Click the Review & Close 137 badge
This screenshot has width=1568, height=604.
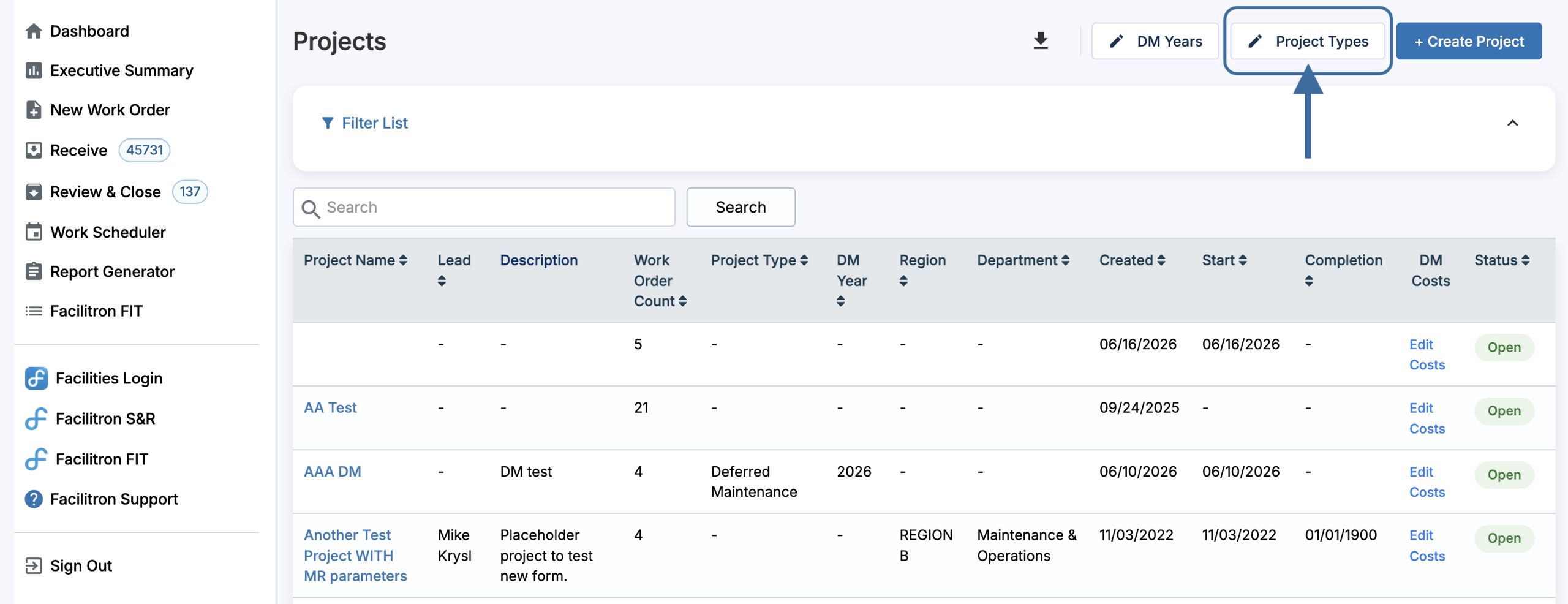(190, 192)
